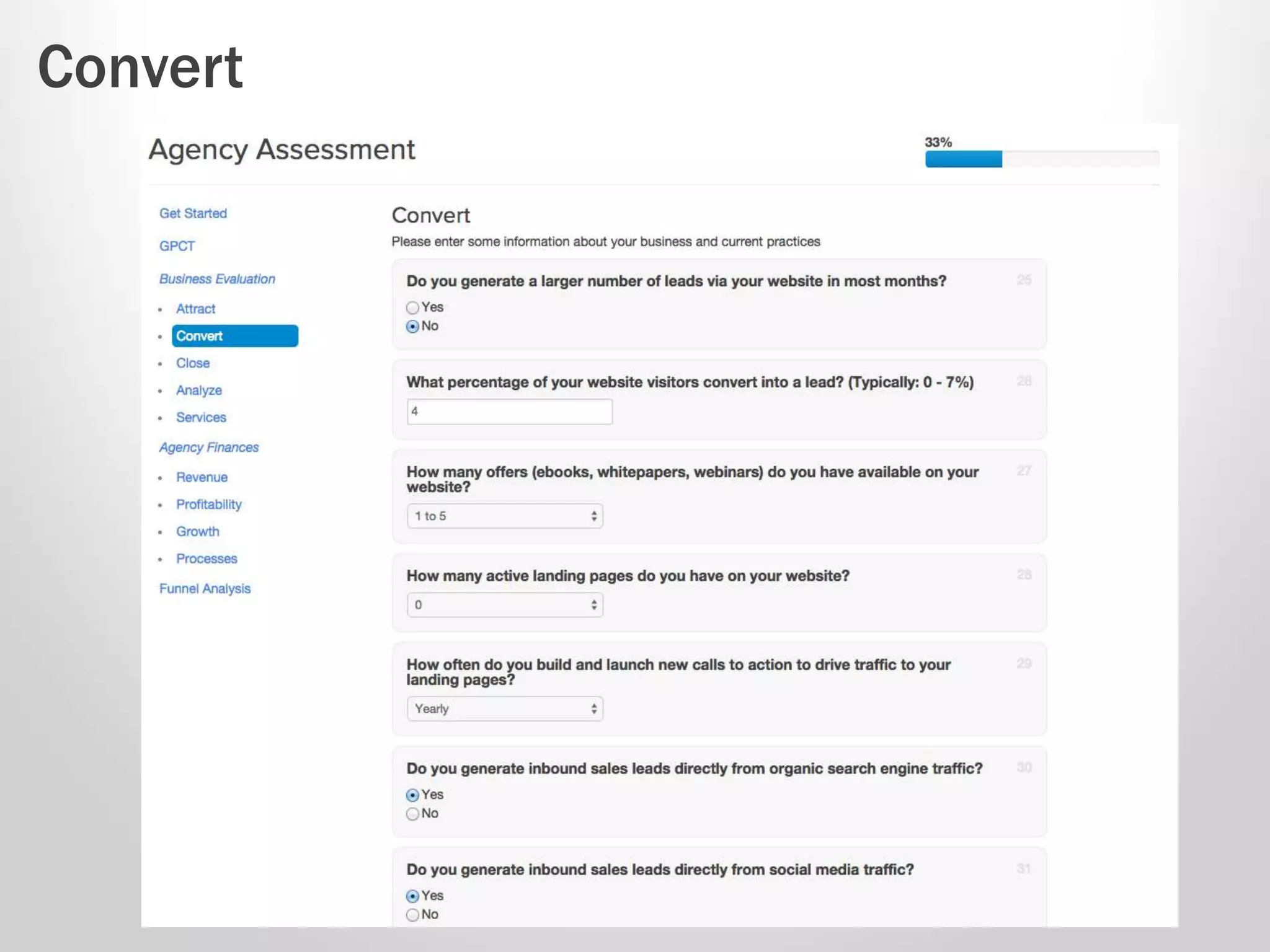Image resolution: width=1270 pixels, height=952 pixels.
Task: Select Yes for website leads question
Action: pos(412,307)
